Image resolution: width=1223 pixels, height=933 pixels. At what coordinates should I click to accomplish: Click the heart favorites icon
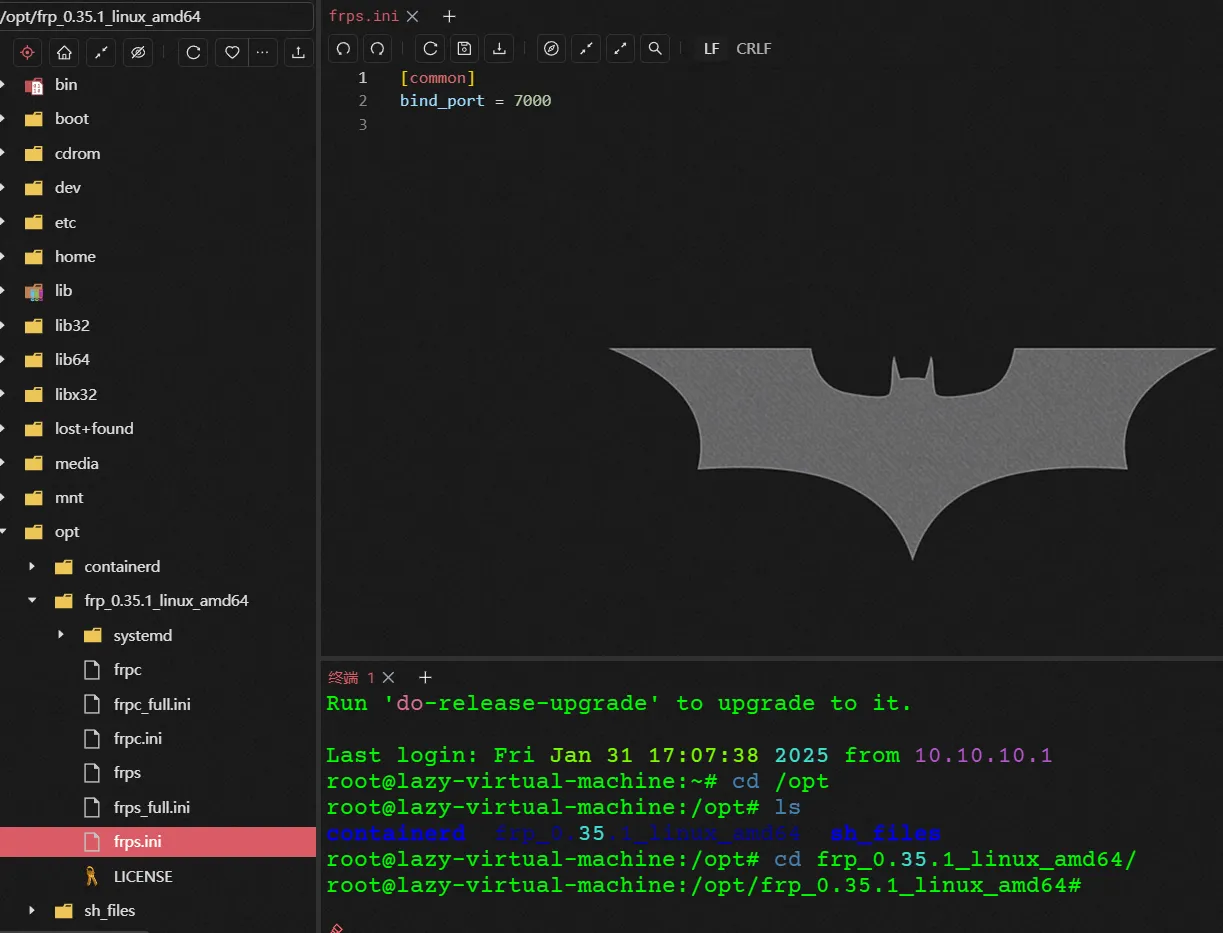pos(232,52)
